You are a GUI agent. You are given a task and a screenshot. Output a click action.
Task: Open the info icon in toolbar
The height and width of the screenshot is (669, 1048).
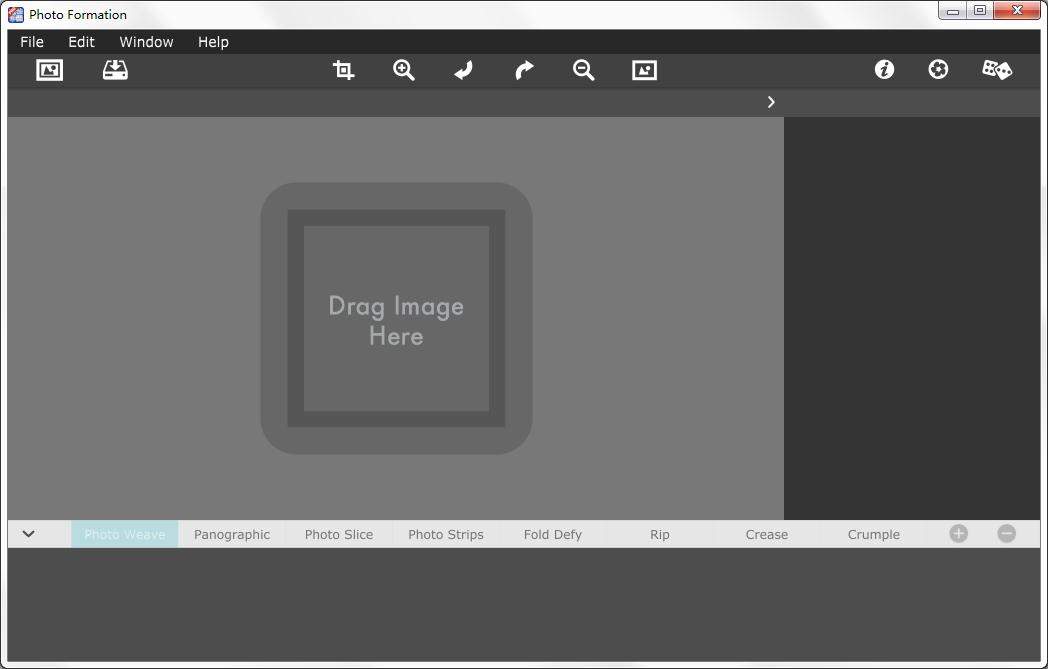(884, 70)
